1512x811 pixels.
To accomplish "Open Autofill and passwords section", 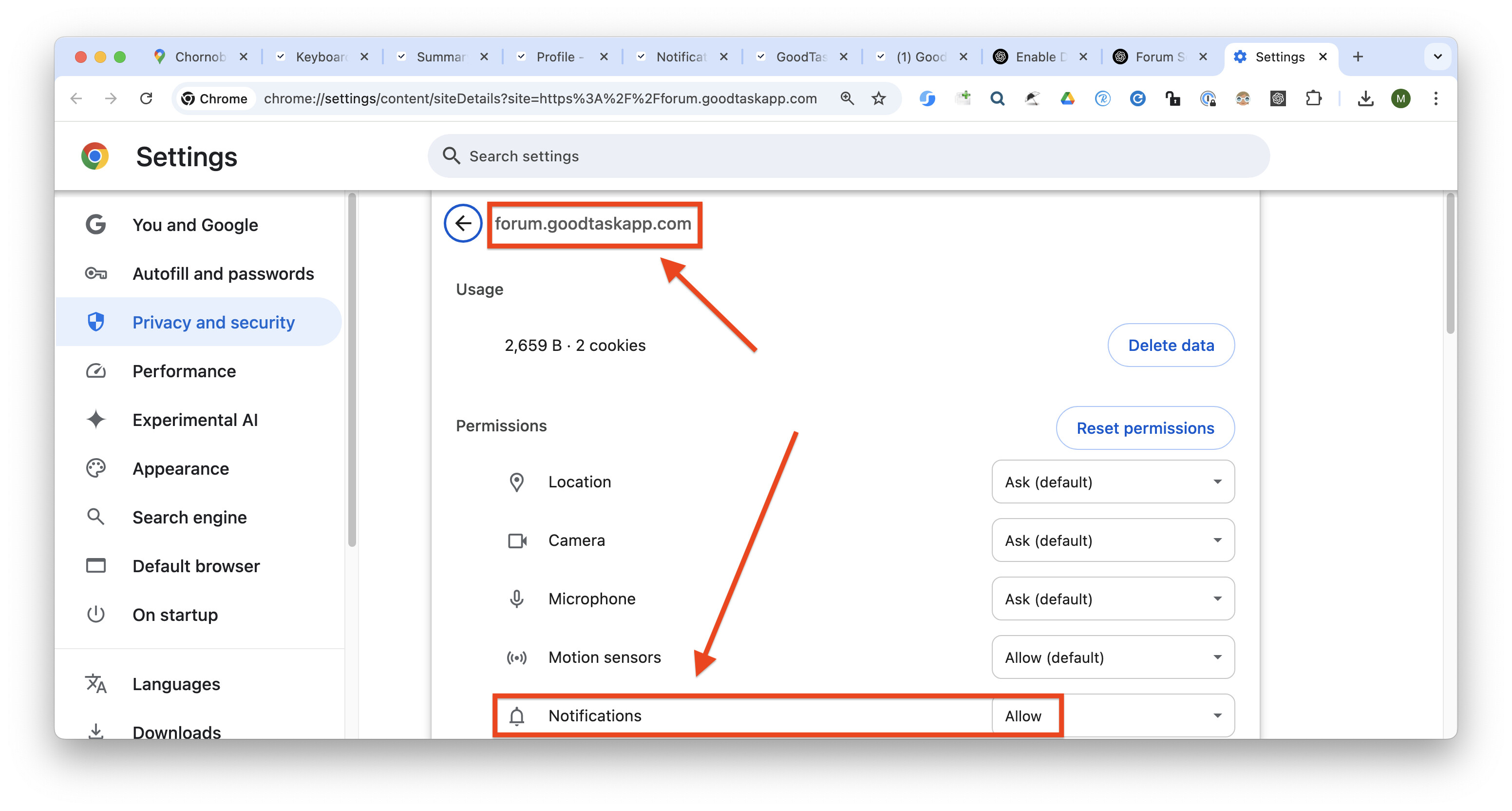I will pos(198,273).
